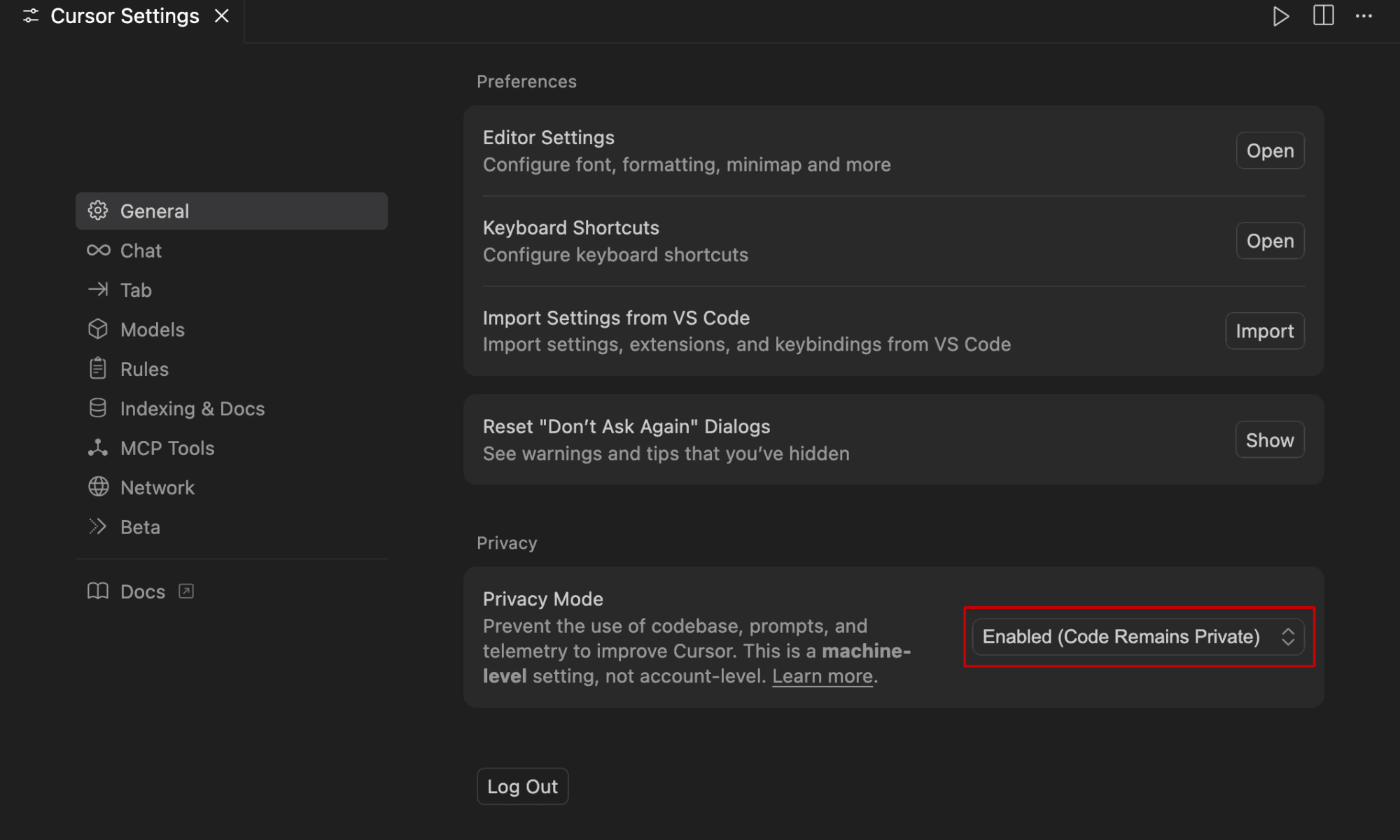
Task: Follow the Learn more link
Action: pyautogui.click(x=822, y=676)
